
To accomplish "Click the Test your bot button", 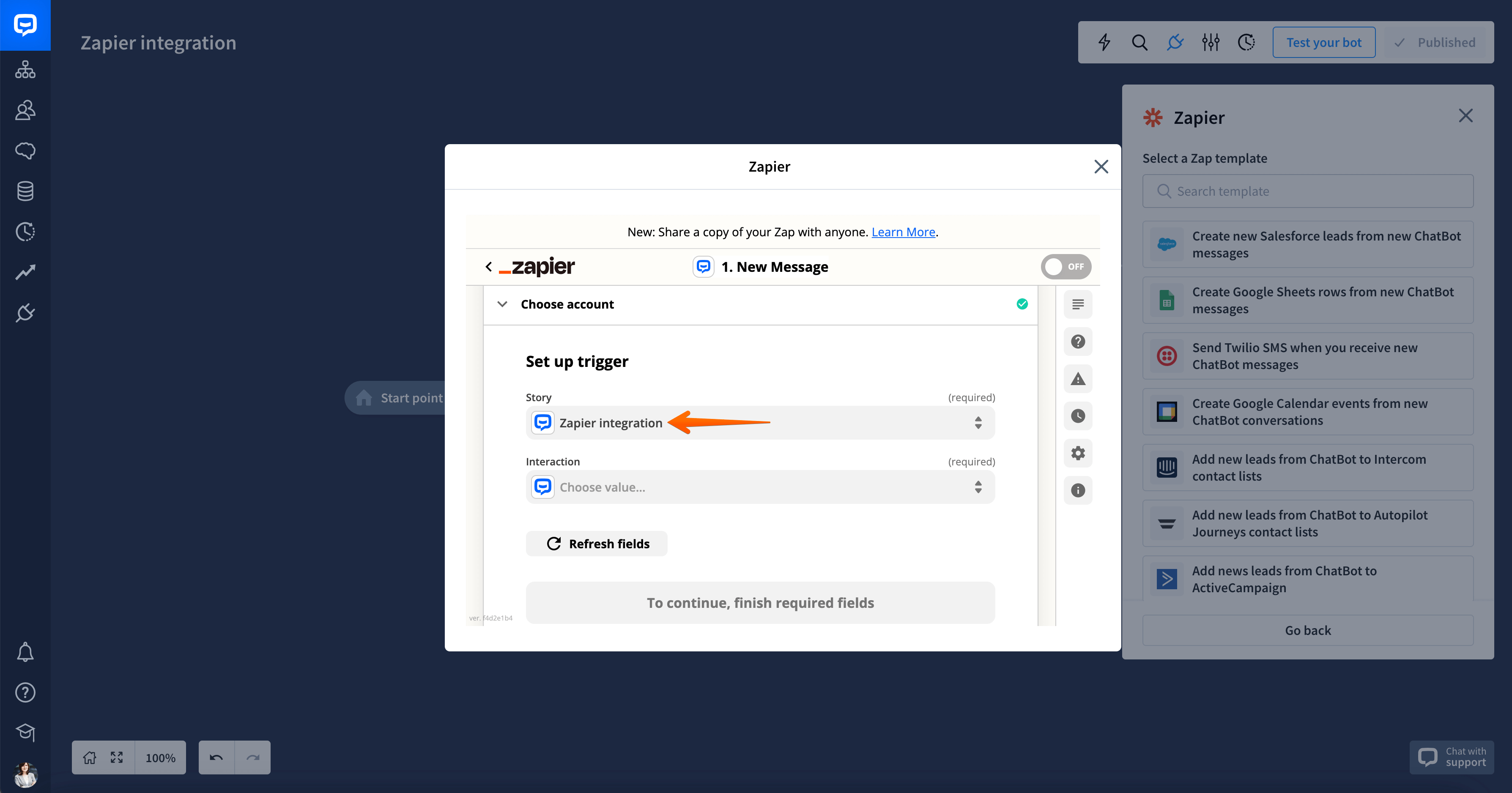I will click(1323, 42).
